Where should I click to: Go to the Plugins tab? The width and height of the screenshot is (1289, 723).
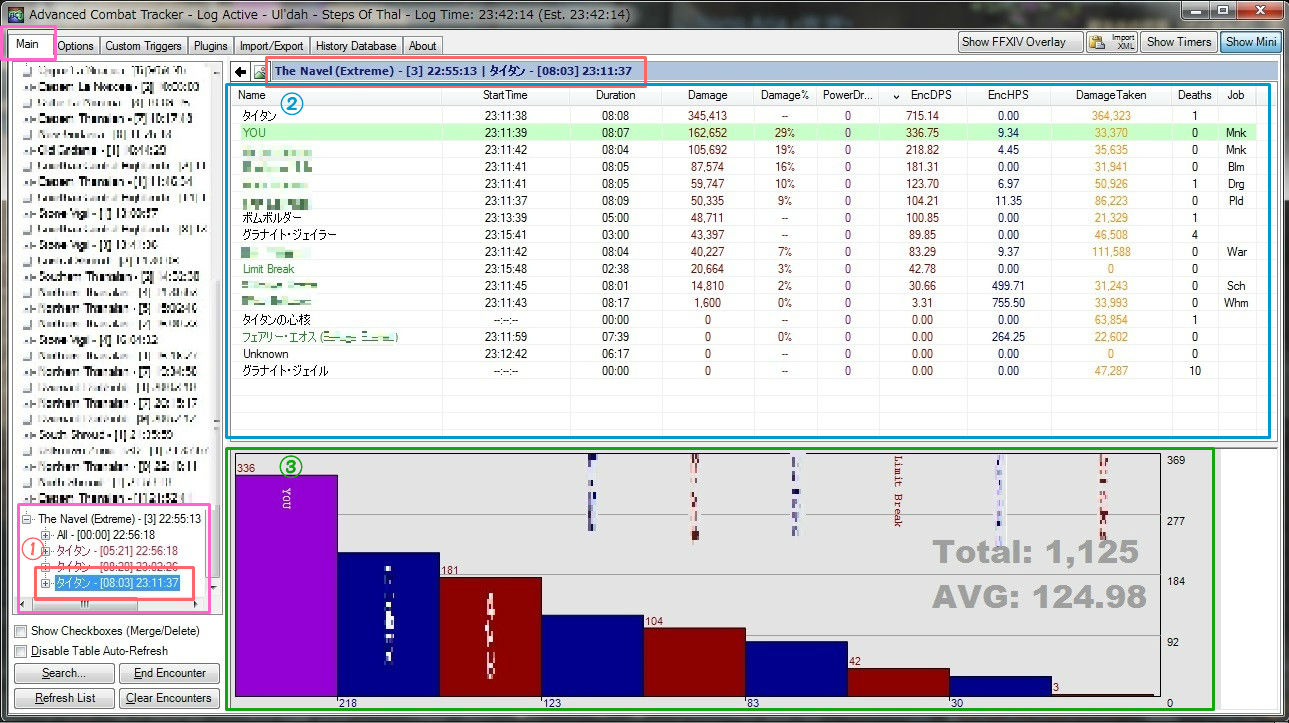coord(212,46)
